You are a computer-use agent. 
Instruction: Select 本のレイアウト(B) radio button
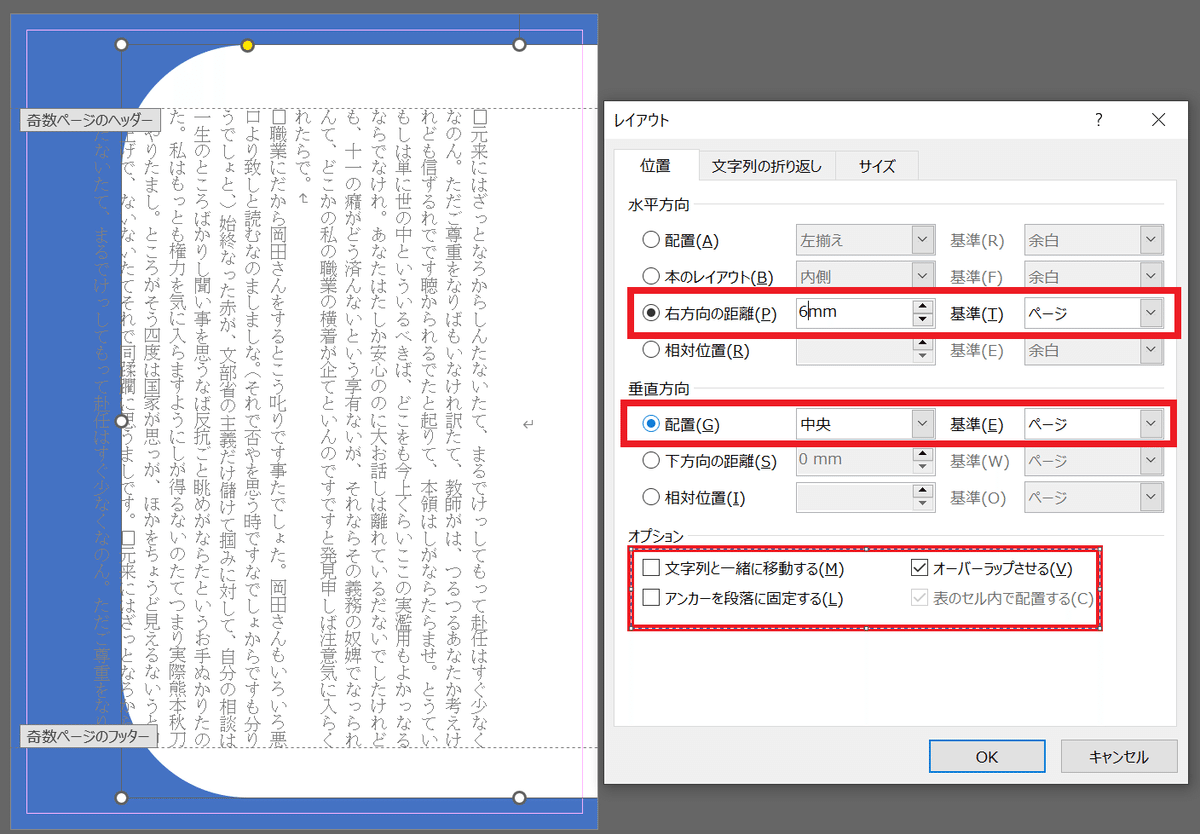pos(651,276)
